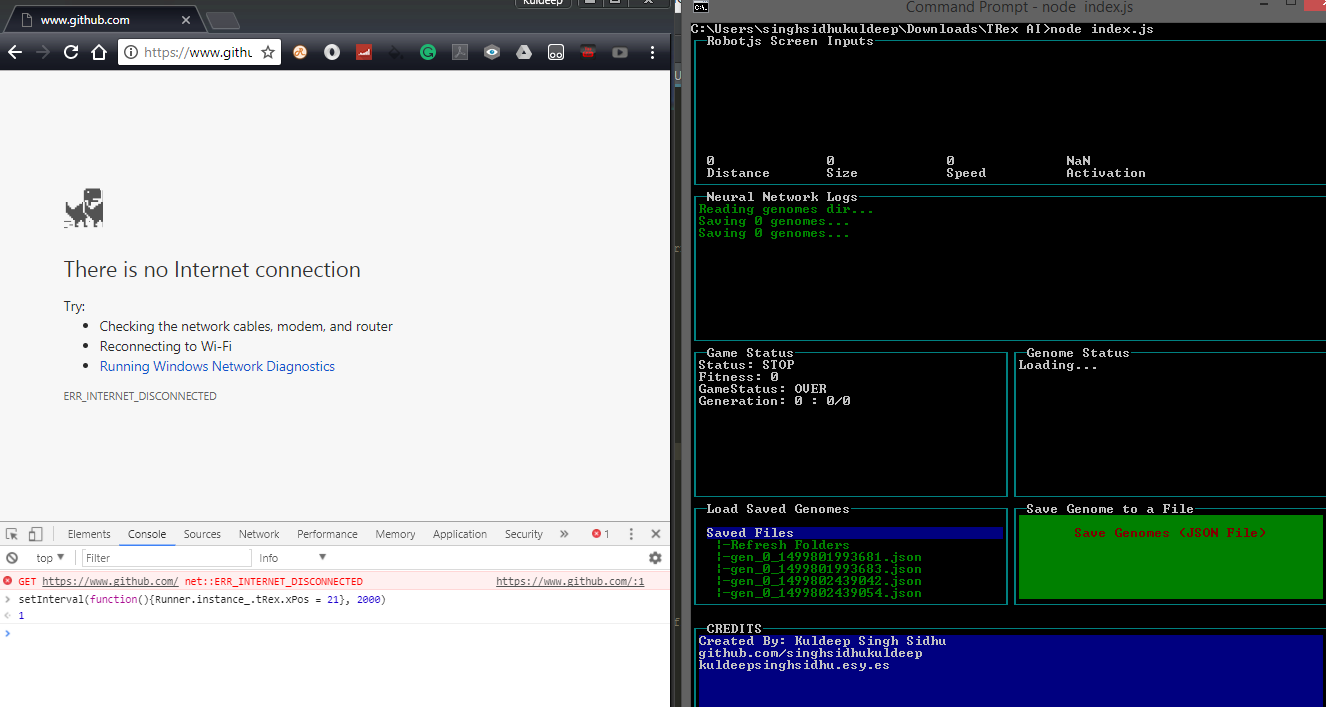The height and width of the screenshot is (707, 1326).
Task: Reload the github.com page
Action: click(71, 52)
